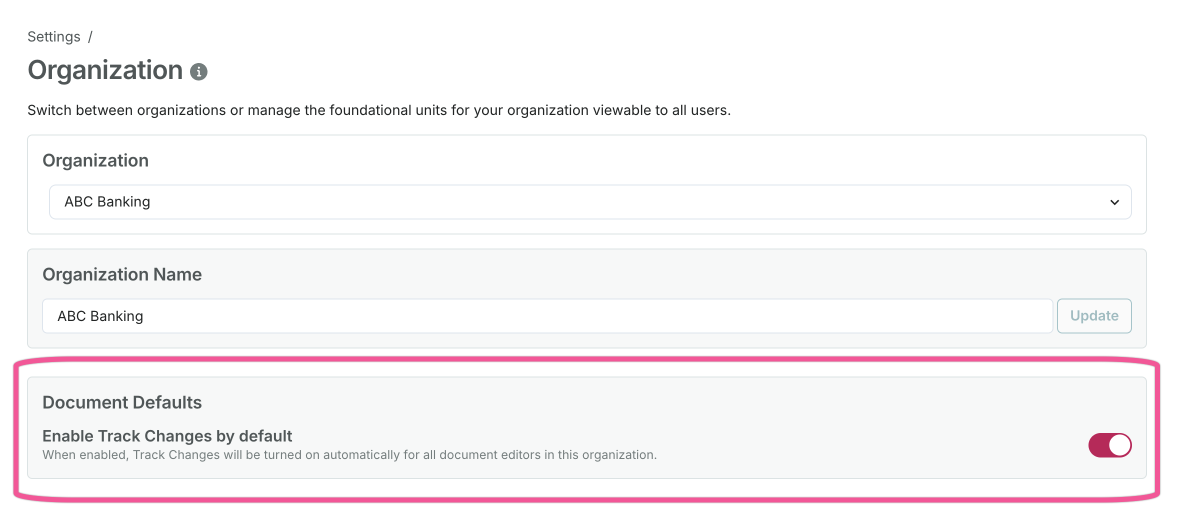Open the Organization dropdown showing ABC Banking
This screenshot has height=525, width=1180.
pos(590,202)
